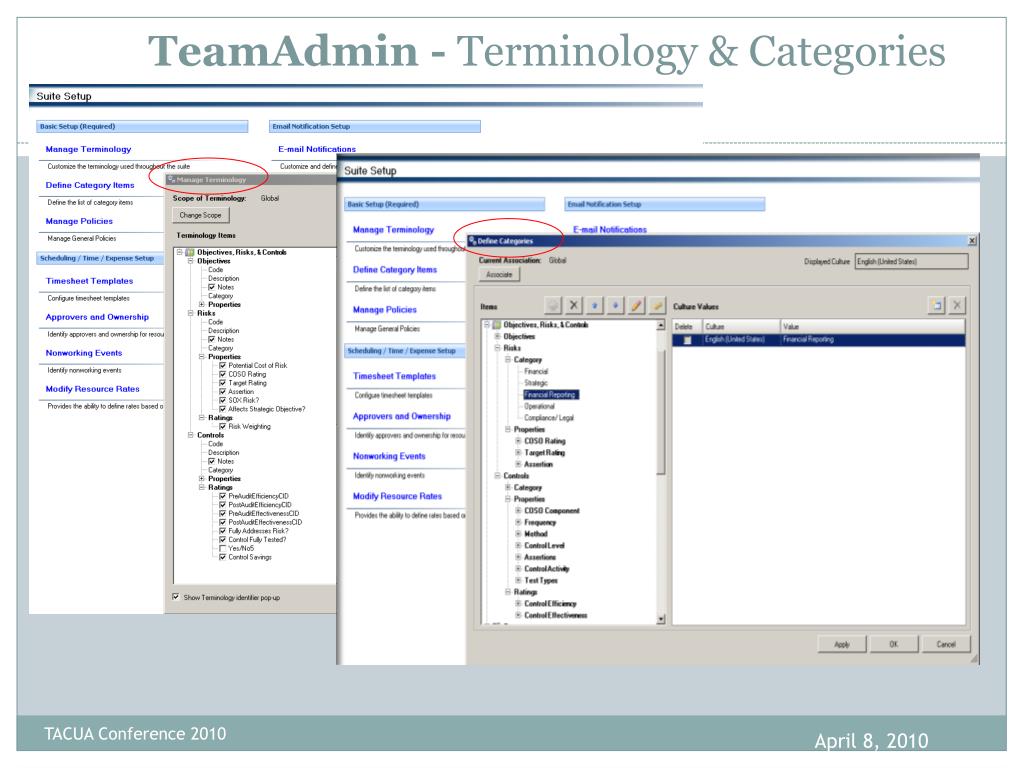Select Strategic in the category tree

pos(536,383)
